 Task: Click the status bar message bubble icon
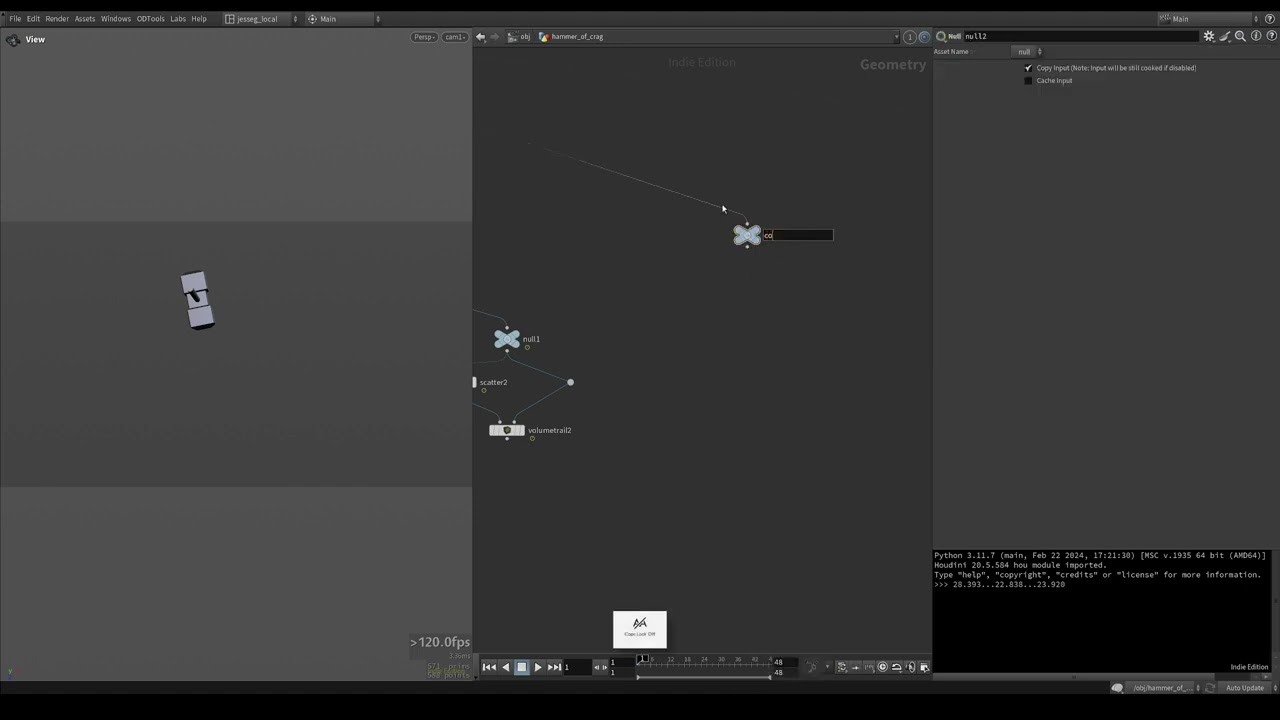click(x=1117, y=688)
